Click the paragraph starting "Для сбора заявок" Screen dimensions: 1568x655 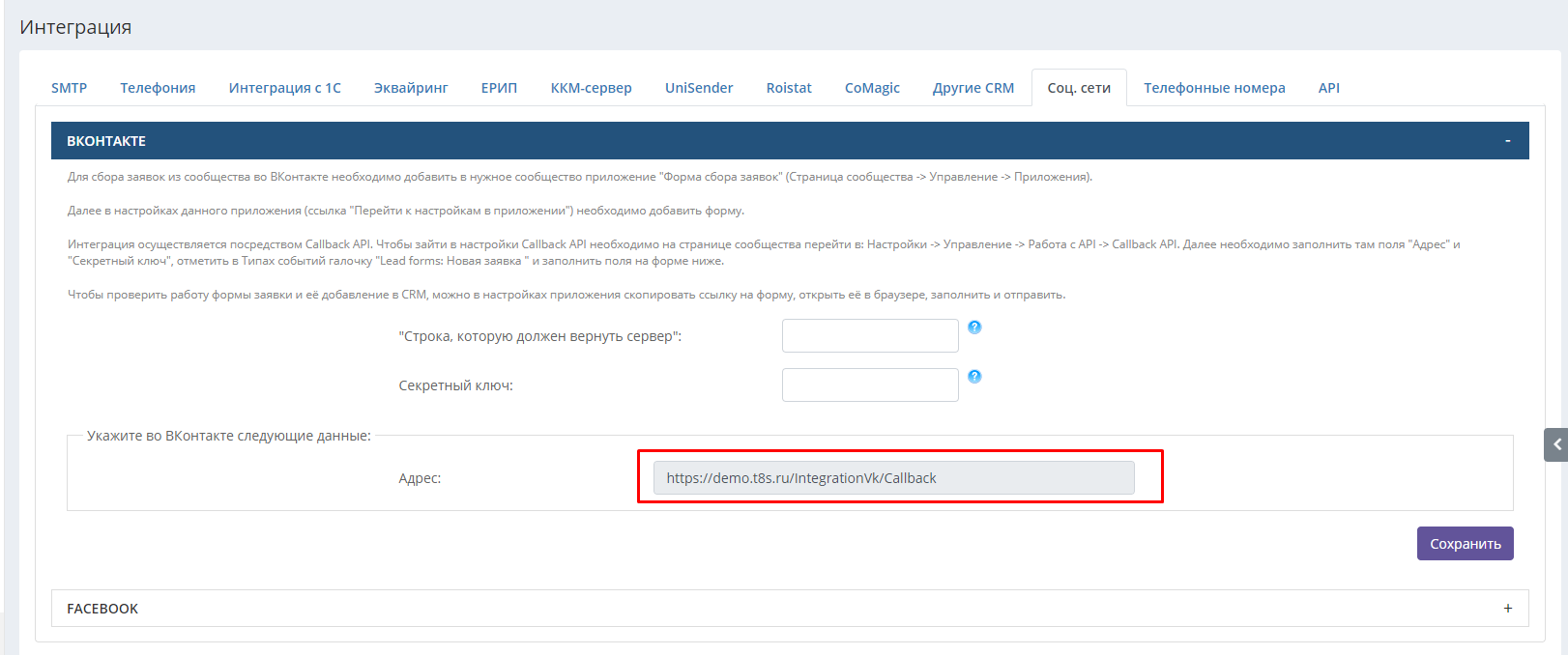coord(580,177)
